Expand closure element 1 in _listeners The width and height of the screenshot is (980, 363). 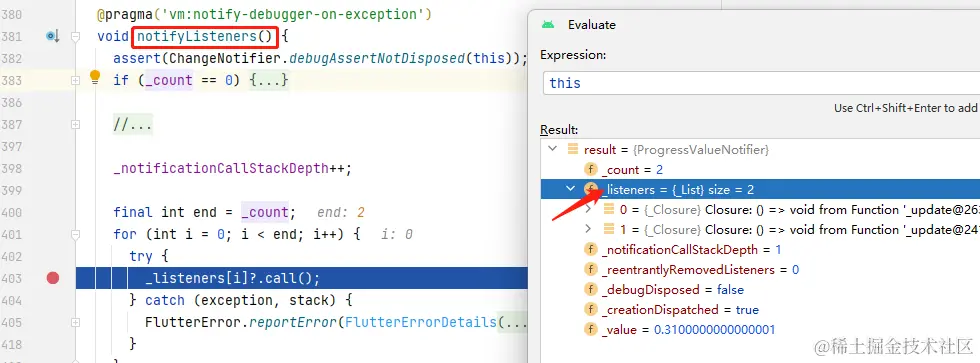click(588, 229)
